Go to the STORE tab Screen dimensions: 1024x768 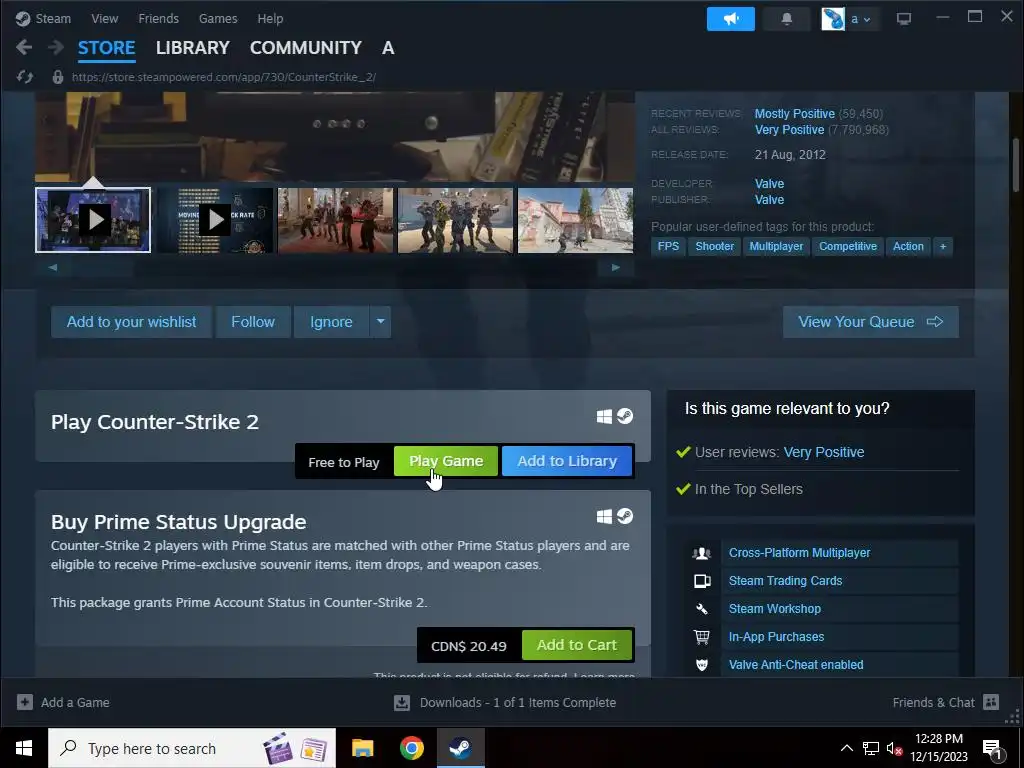(106, 48)
